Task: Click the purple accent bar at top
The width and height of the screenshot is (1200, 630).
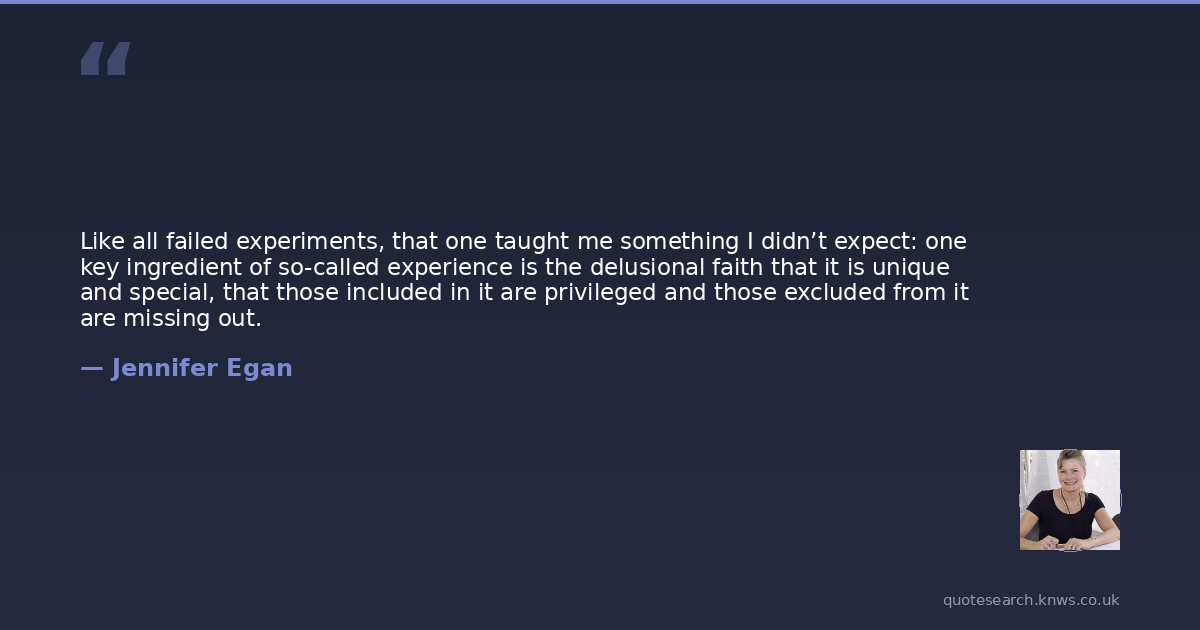Action: (x=600, y=2)
